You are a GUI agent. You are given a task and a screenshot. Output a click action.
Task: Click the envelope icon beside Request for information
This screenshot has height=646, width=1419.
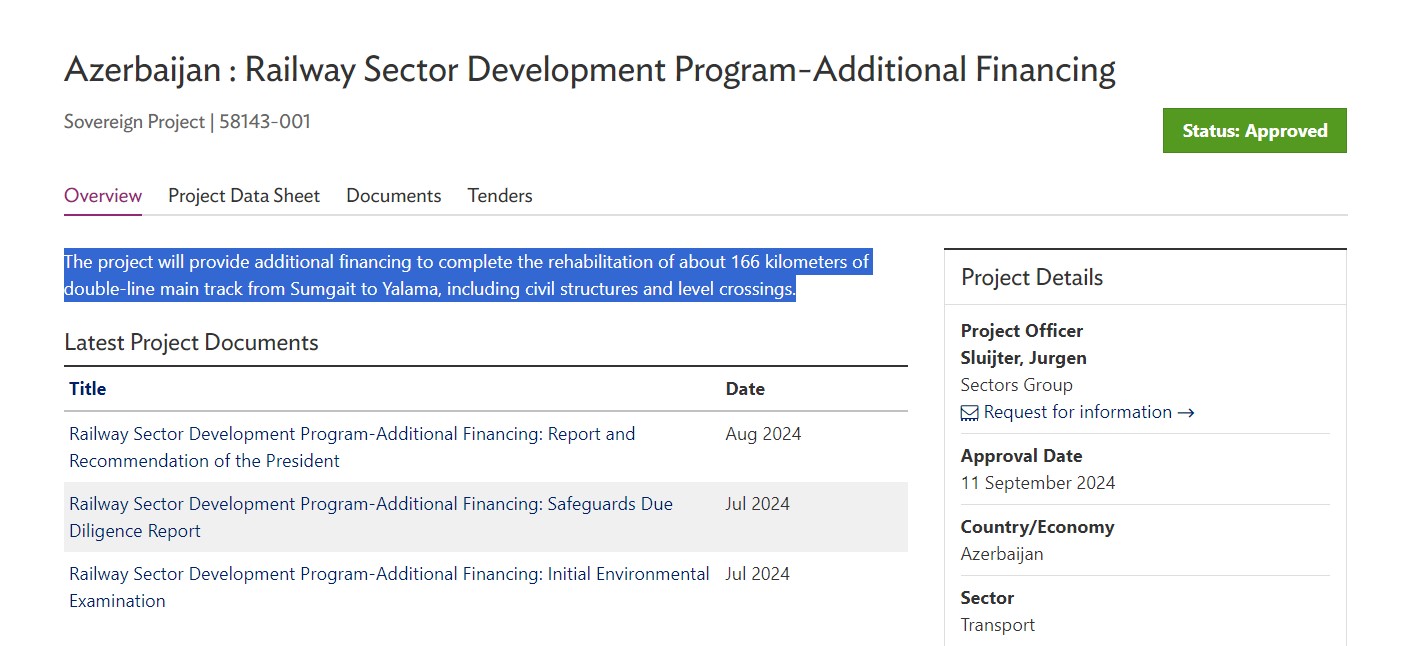(970, 413)
